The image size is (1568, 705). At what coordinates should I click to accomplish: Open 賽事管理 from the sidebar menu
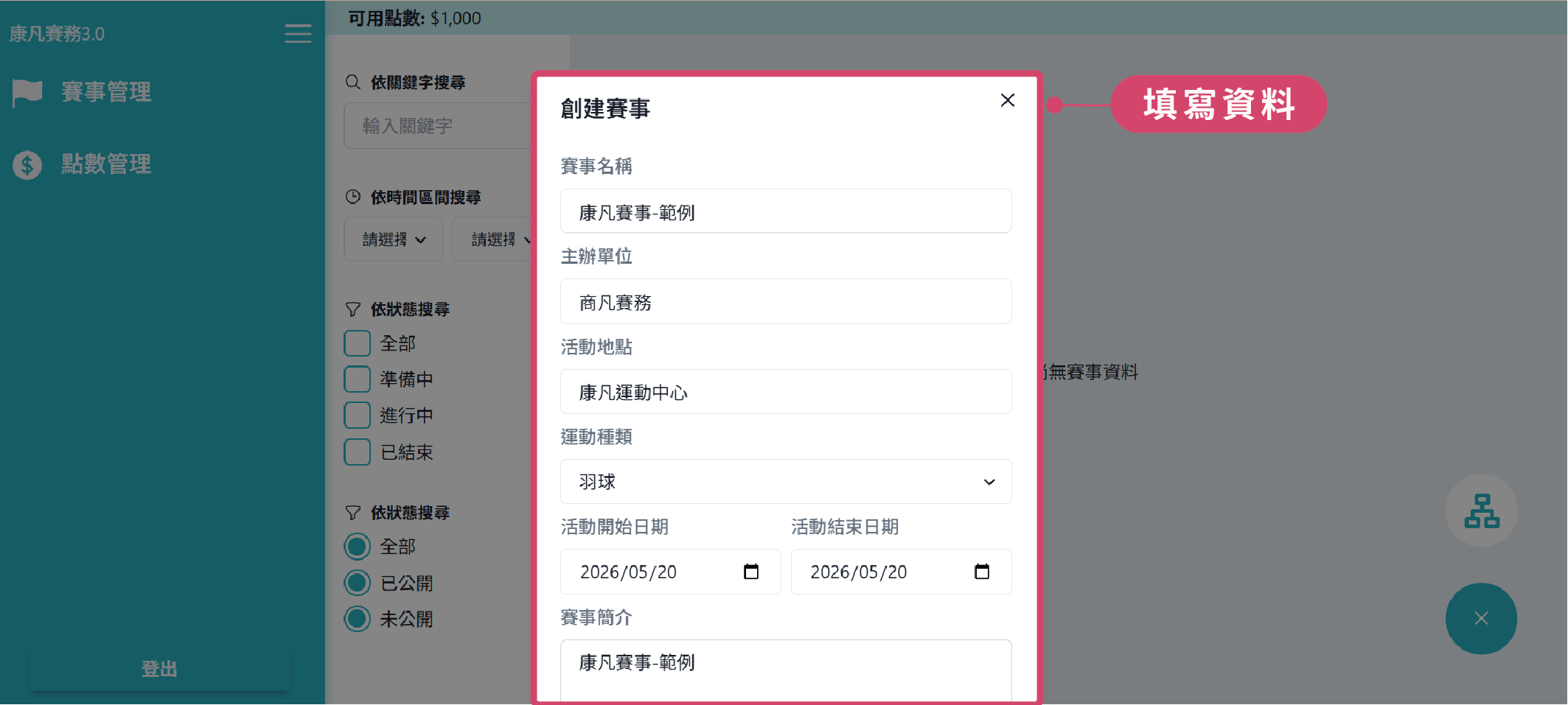(x=105, y=92)
